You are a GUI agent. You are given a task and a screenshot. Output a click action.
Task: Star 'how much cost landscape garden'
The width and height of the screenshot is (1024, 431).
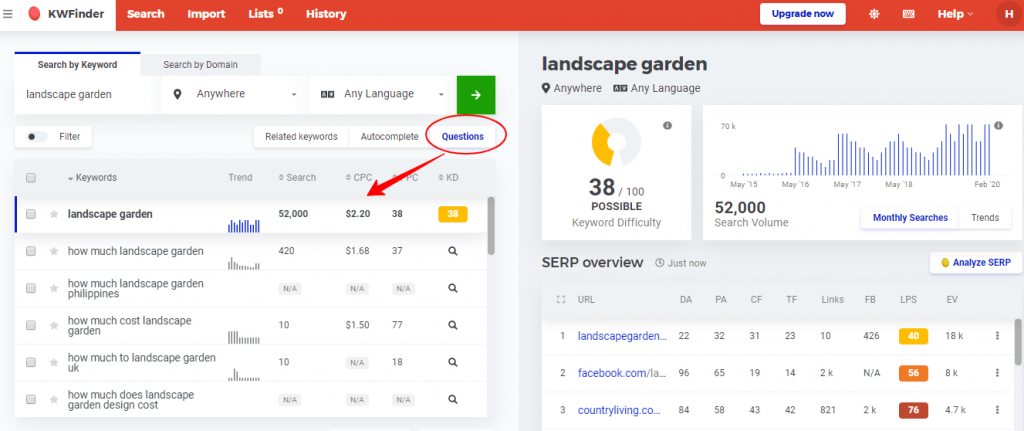pos(54,325)
